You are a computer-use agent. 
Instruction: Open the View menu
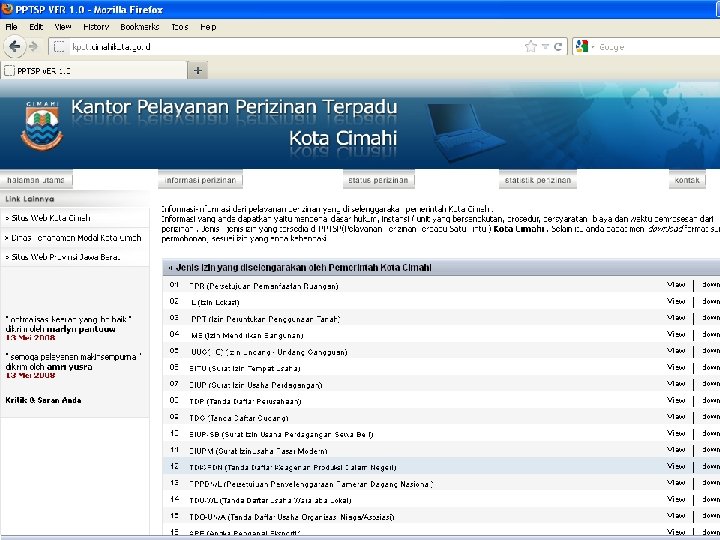tap(63, 27)
